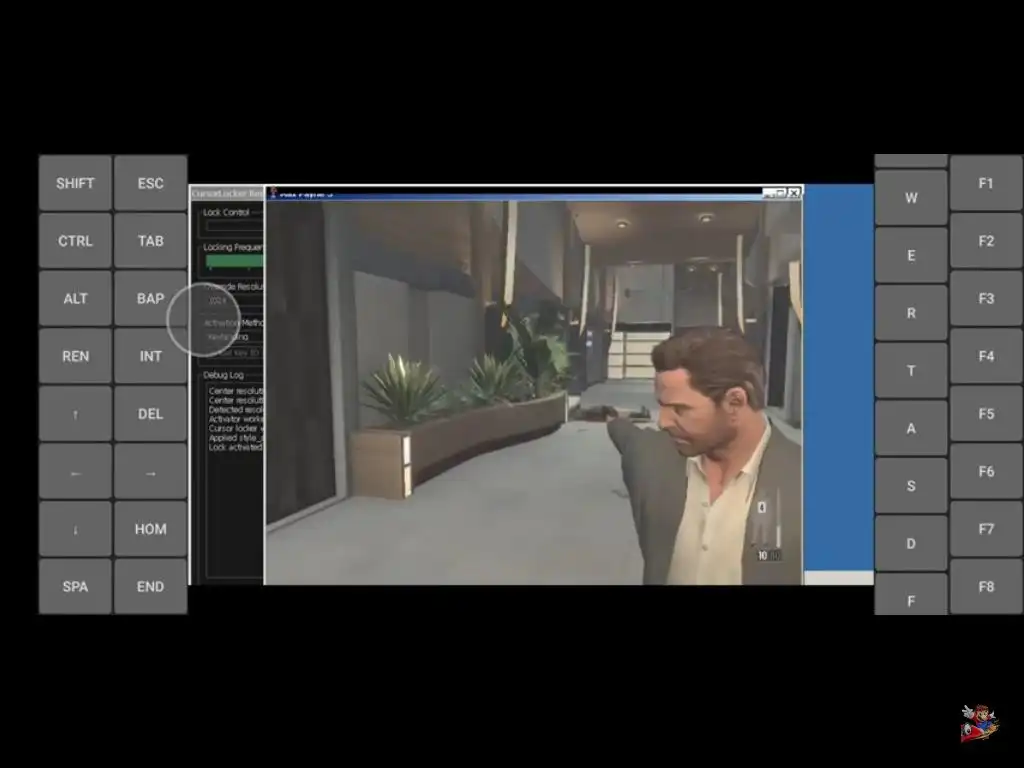This screenshot has width=1024, height=768.
Task: Tap the F2 function key
Action: click(x=986, y=241)
